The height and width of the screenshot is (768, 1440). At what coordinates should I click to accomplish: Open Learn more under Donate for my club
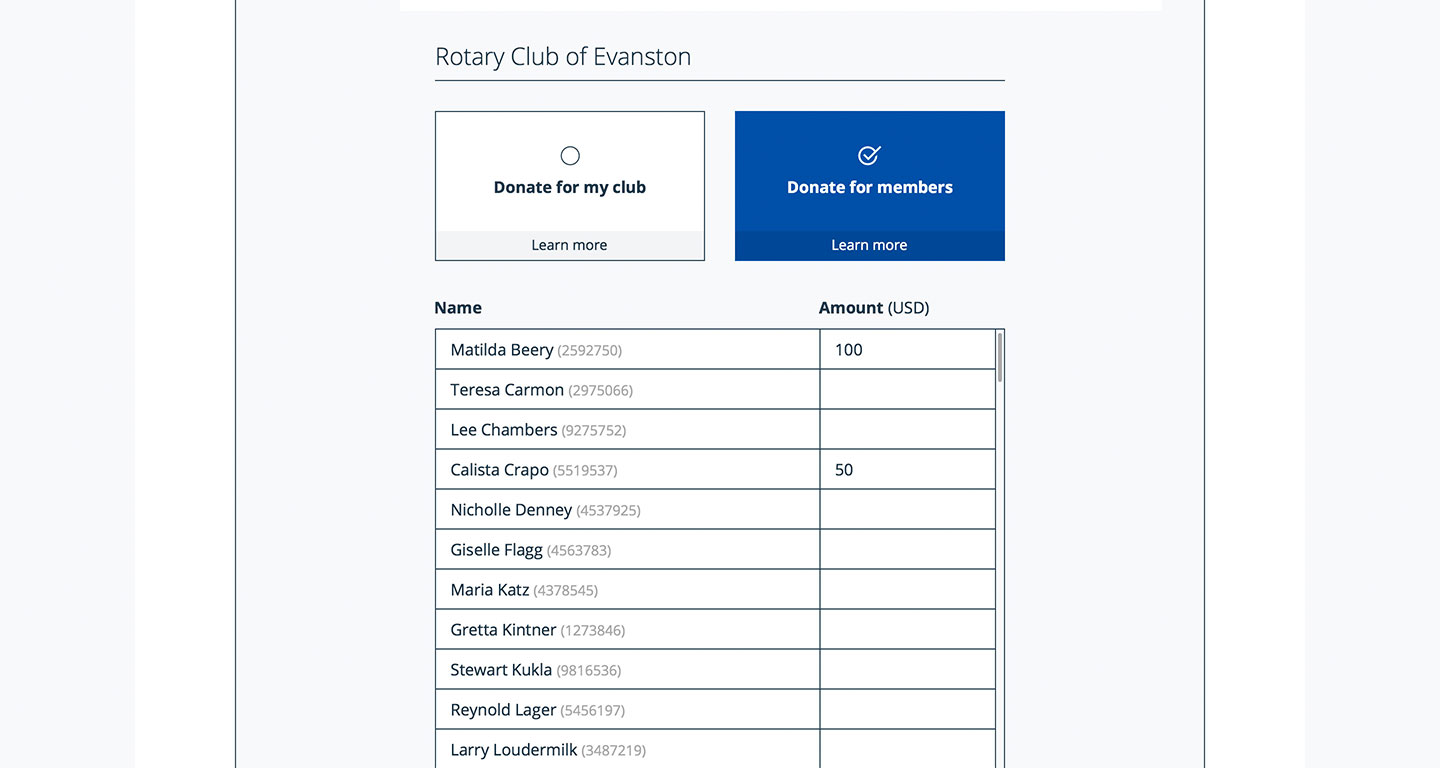pyautogui.click(x=569, y=244)
